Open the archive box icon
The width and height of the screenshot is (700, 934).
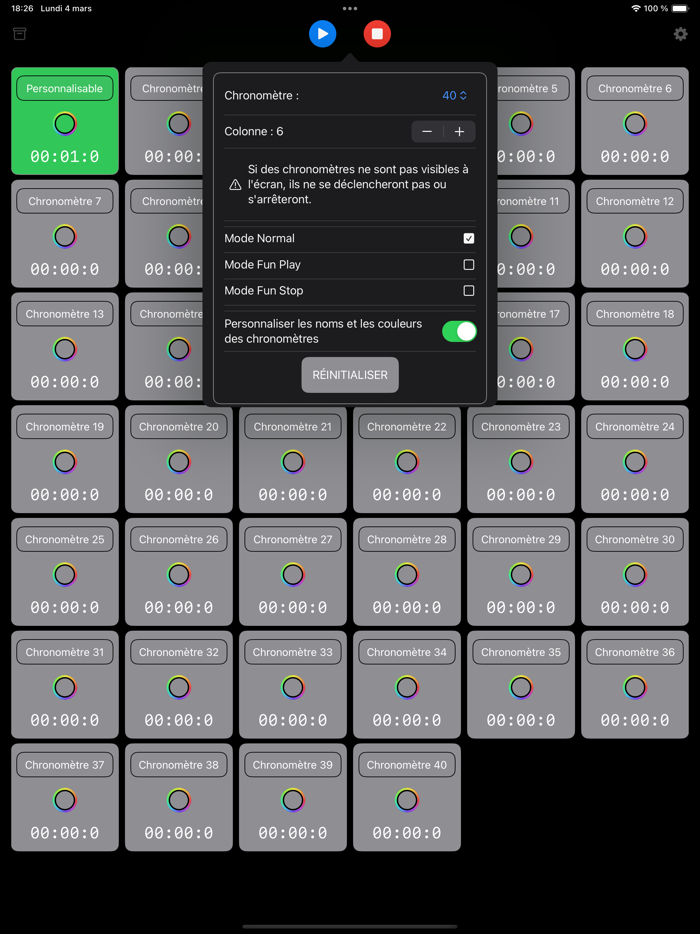[20, 34]
